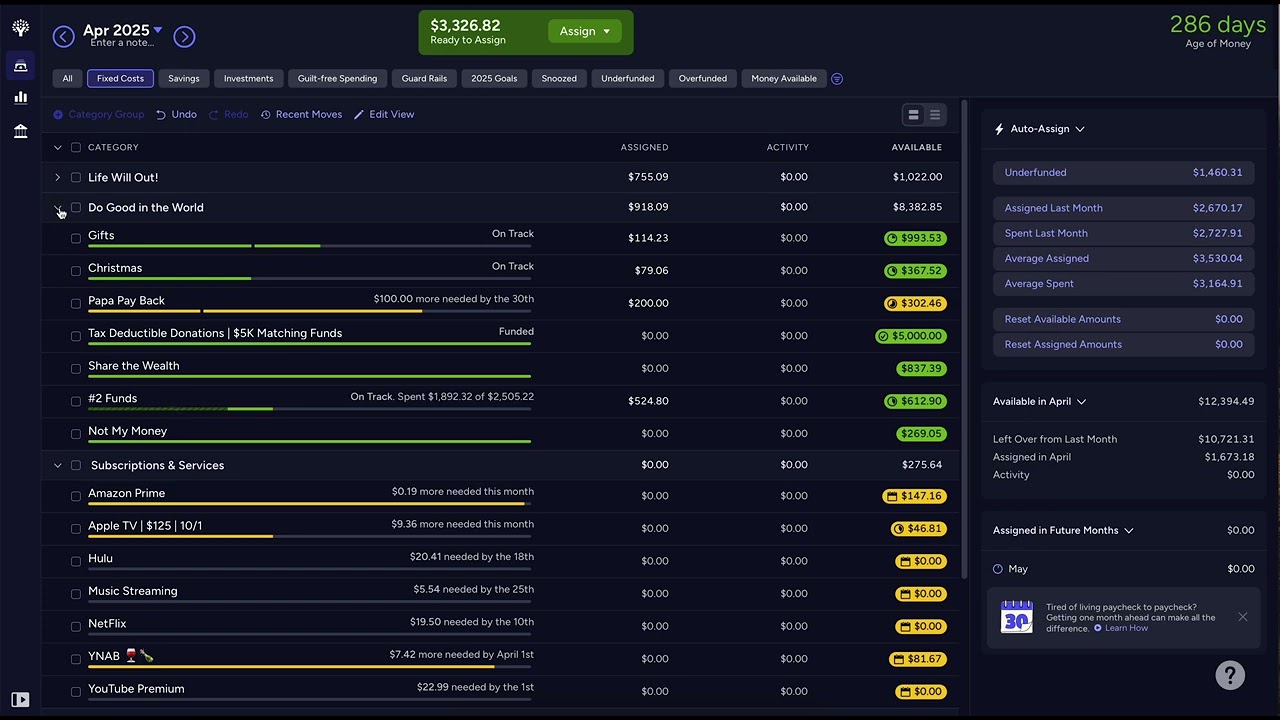Open the filter options icon beside Money Available
1280x720 pixels.
pyautogui.click(x=837, y=79)
